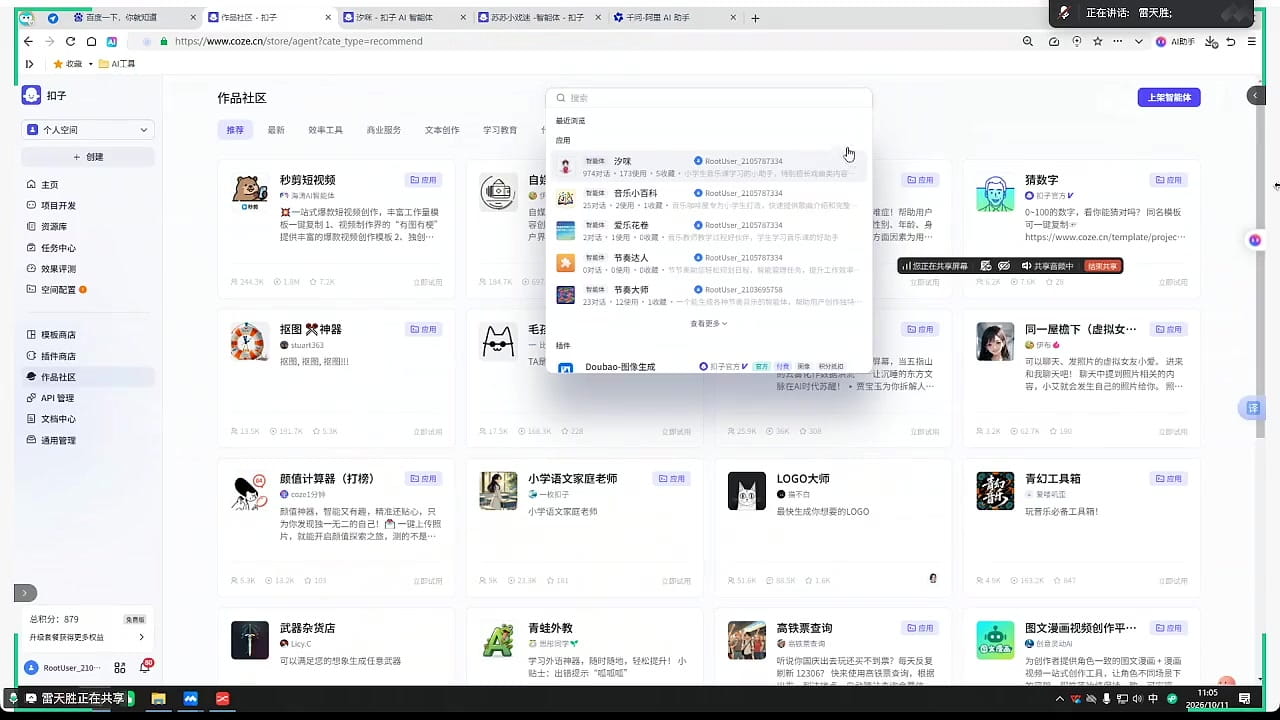Select the 最新 category tab
This screenshot has width=1280, height=720.
(x=276, y=130)
